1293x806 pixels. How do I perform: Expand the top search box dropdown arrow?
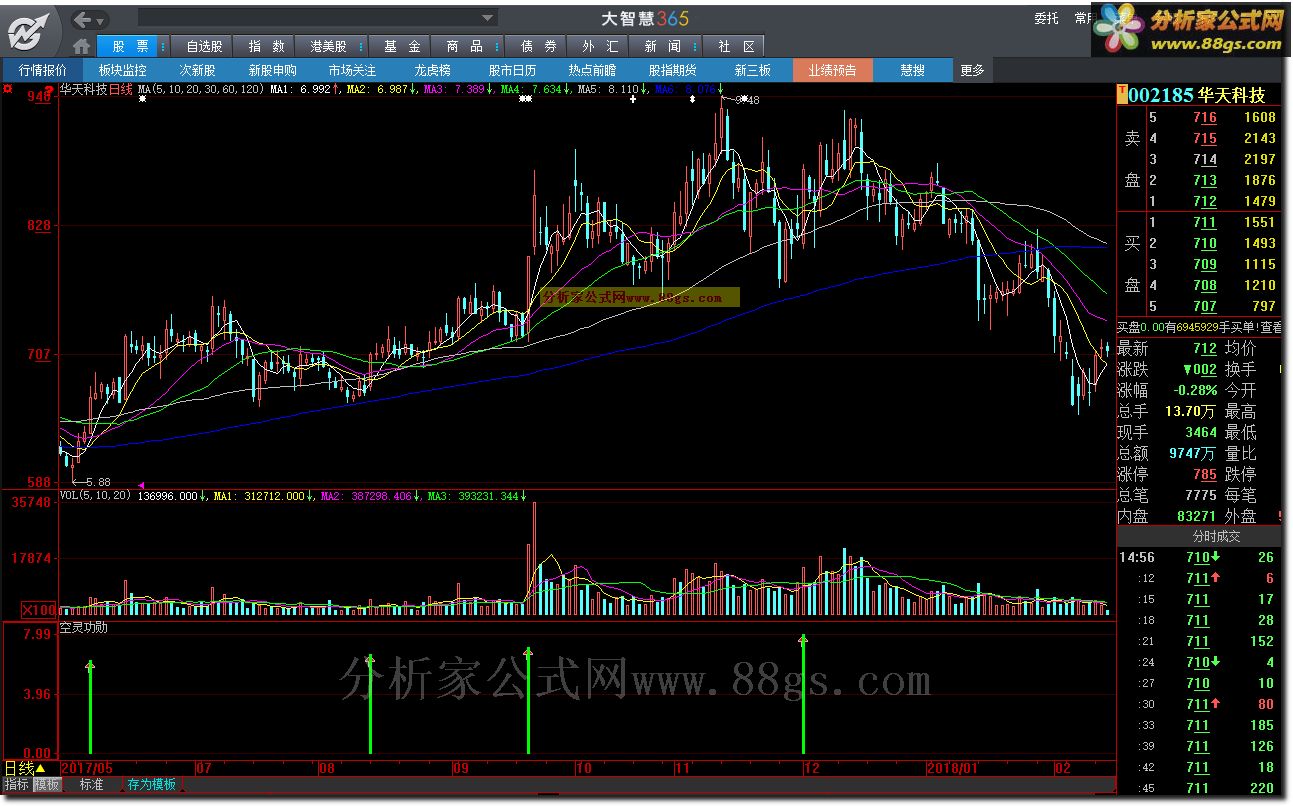[x=488, y=17]
